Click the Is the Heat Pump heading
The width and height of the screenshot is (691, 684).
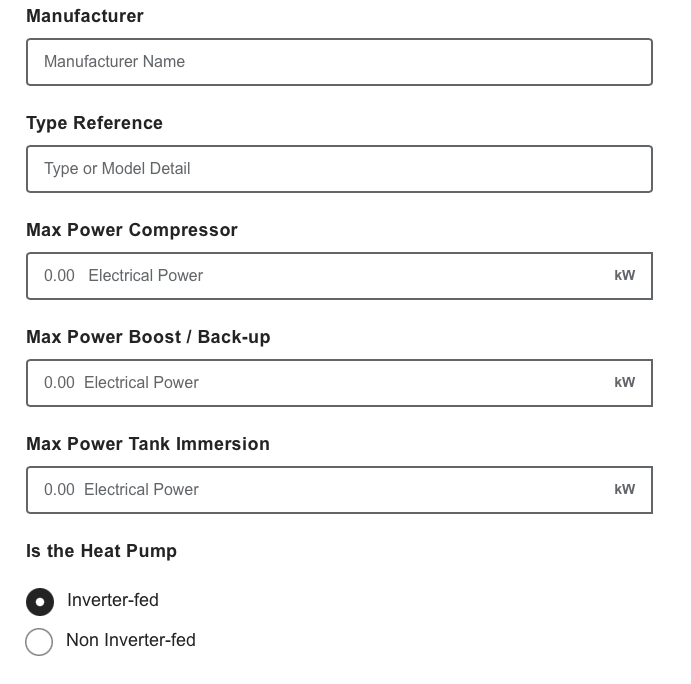coord(101,551)
